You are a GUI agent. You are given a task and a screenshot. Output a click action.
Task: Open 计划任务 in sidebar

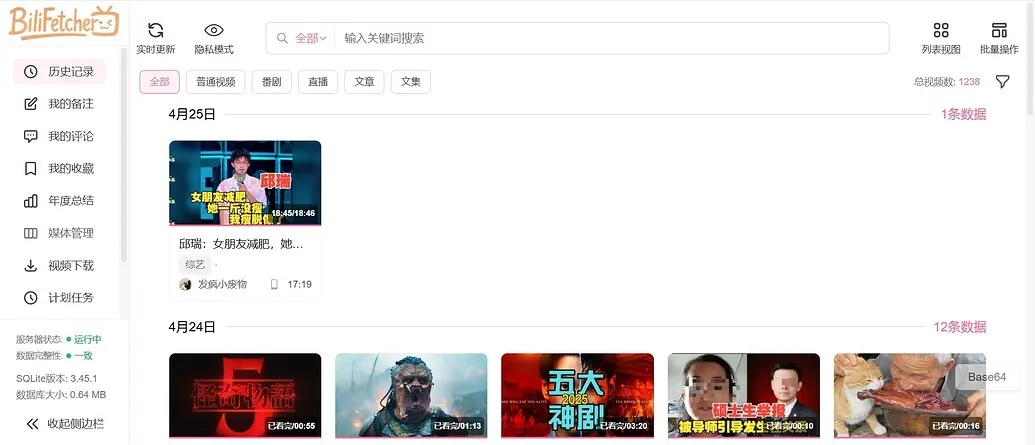click(59, 298)
